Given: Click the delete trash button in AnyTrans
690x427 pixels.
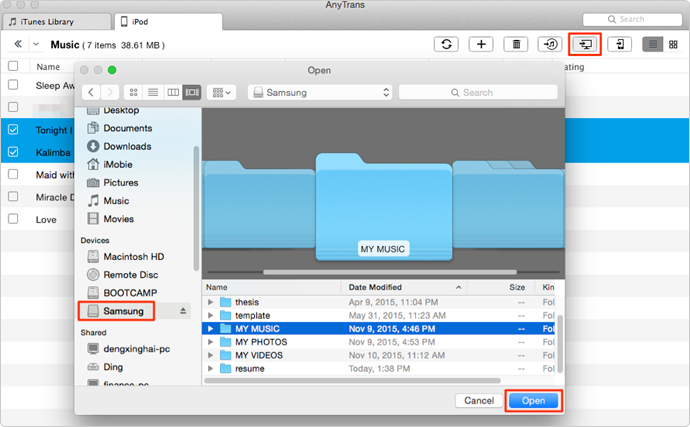Looking at the screenshot, I should click(x=516, y=44).
